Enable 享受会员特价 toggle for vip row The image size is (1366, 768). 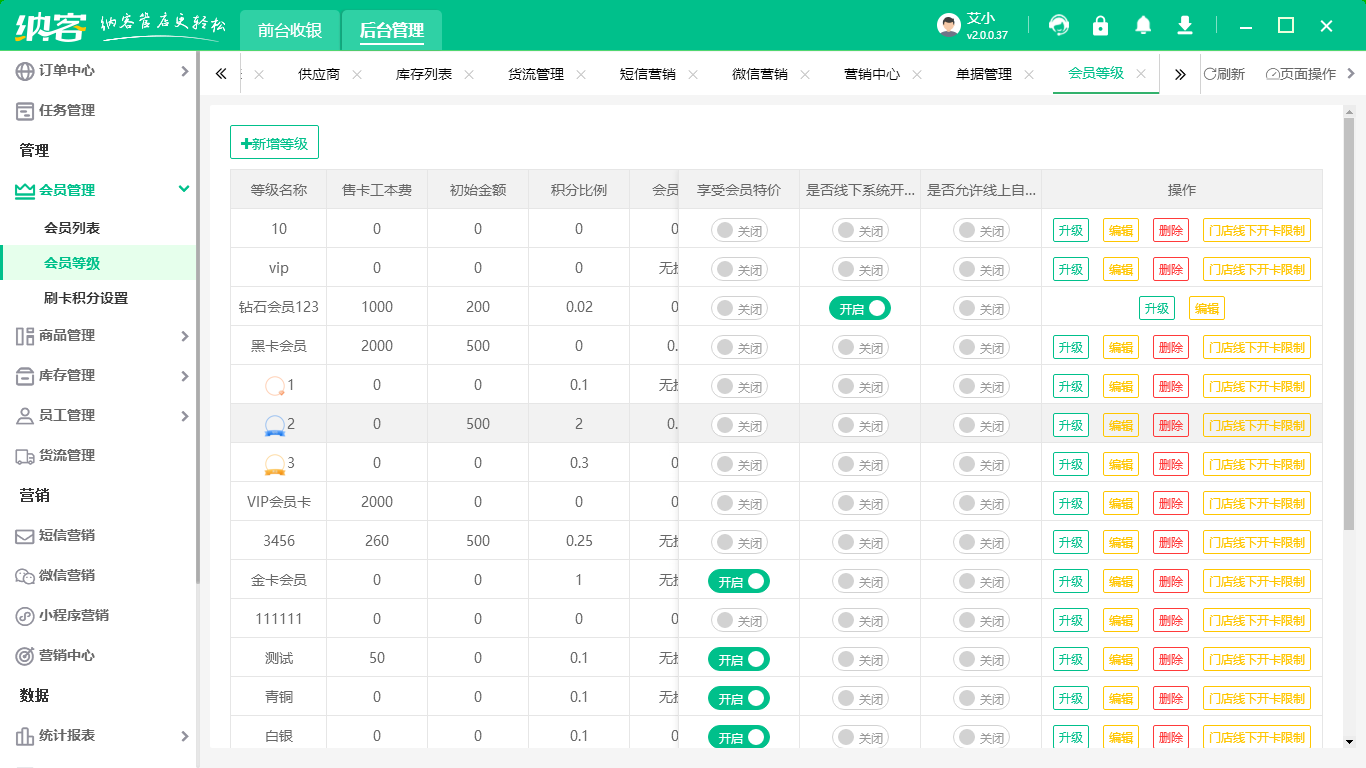click(x=739, y=269)
